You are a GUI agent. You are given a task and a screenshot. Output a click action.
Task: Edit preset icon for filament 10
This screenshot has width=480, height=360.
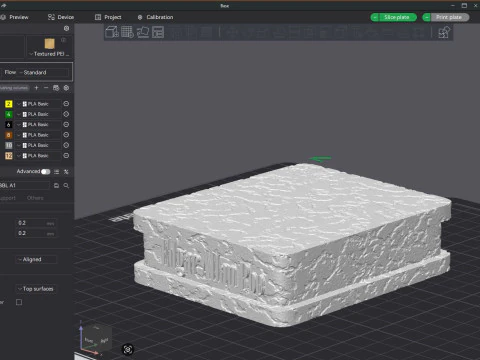(x=66, y=145)
